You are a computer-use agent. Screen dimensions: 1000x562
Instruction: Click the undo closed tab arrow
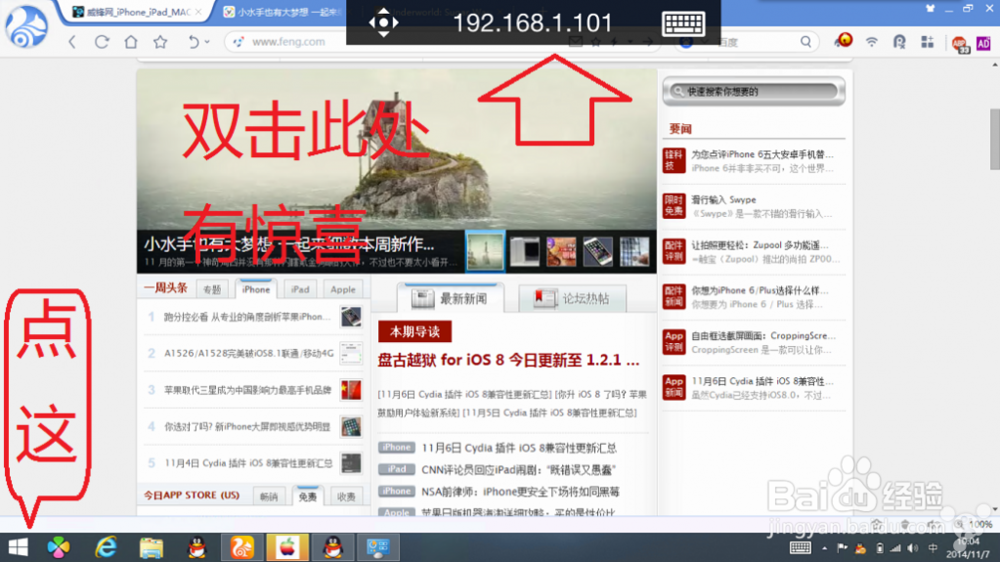(x=193, y=42)
